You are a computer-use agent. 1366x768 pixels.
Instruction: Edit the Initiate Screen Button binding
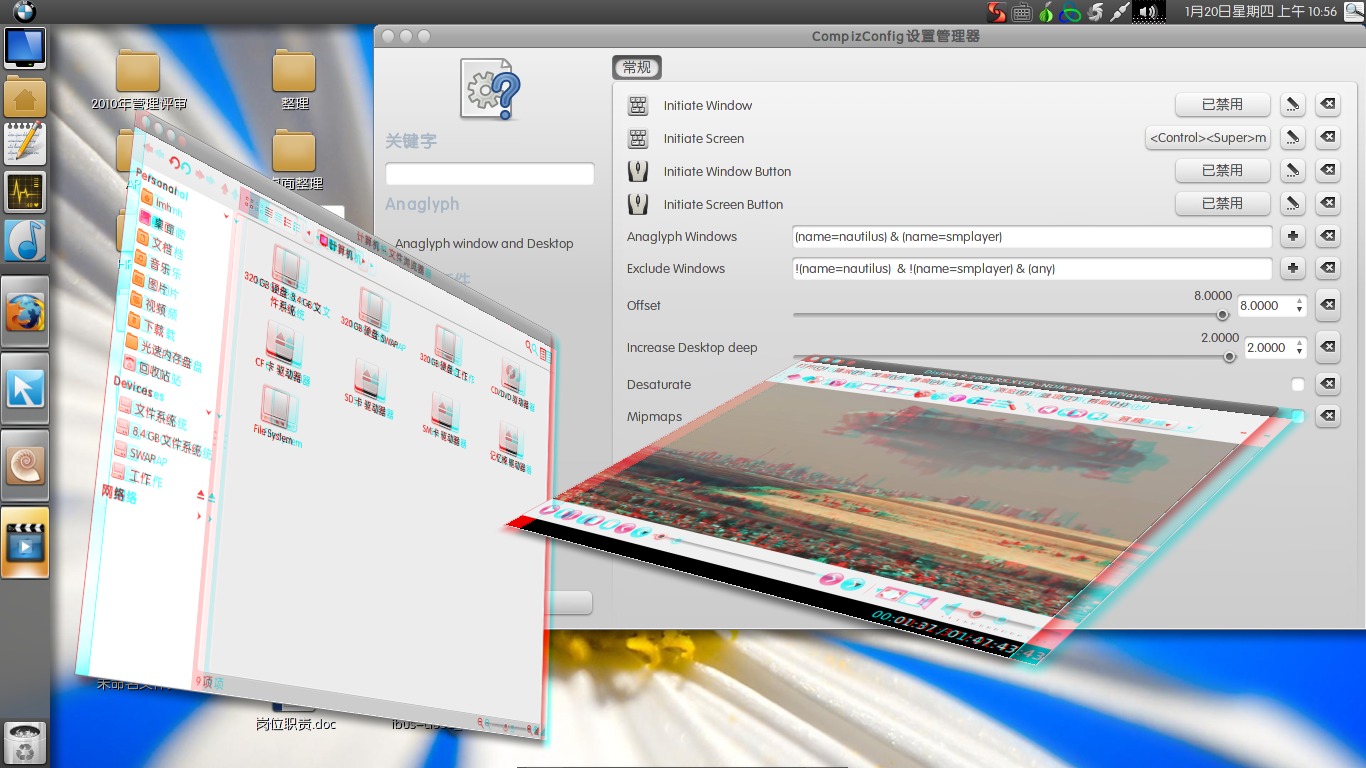tap(1293, 204)
